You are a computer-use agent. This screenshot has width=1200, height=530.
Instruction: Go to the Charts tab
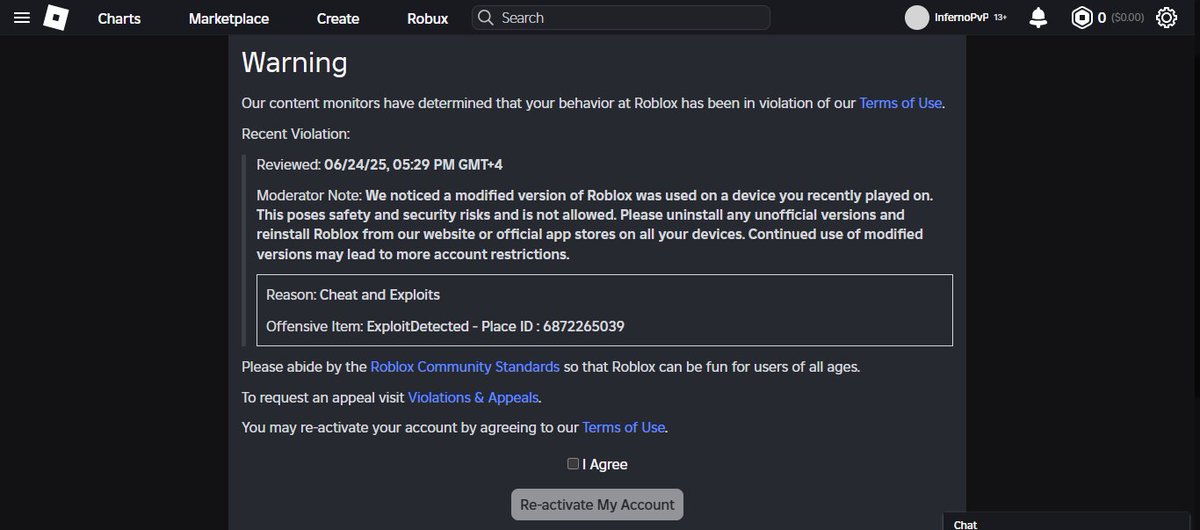point(119,18)
